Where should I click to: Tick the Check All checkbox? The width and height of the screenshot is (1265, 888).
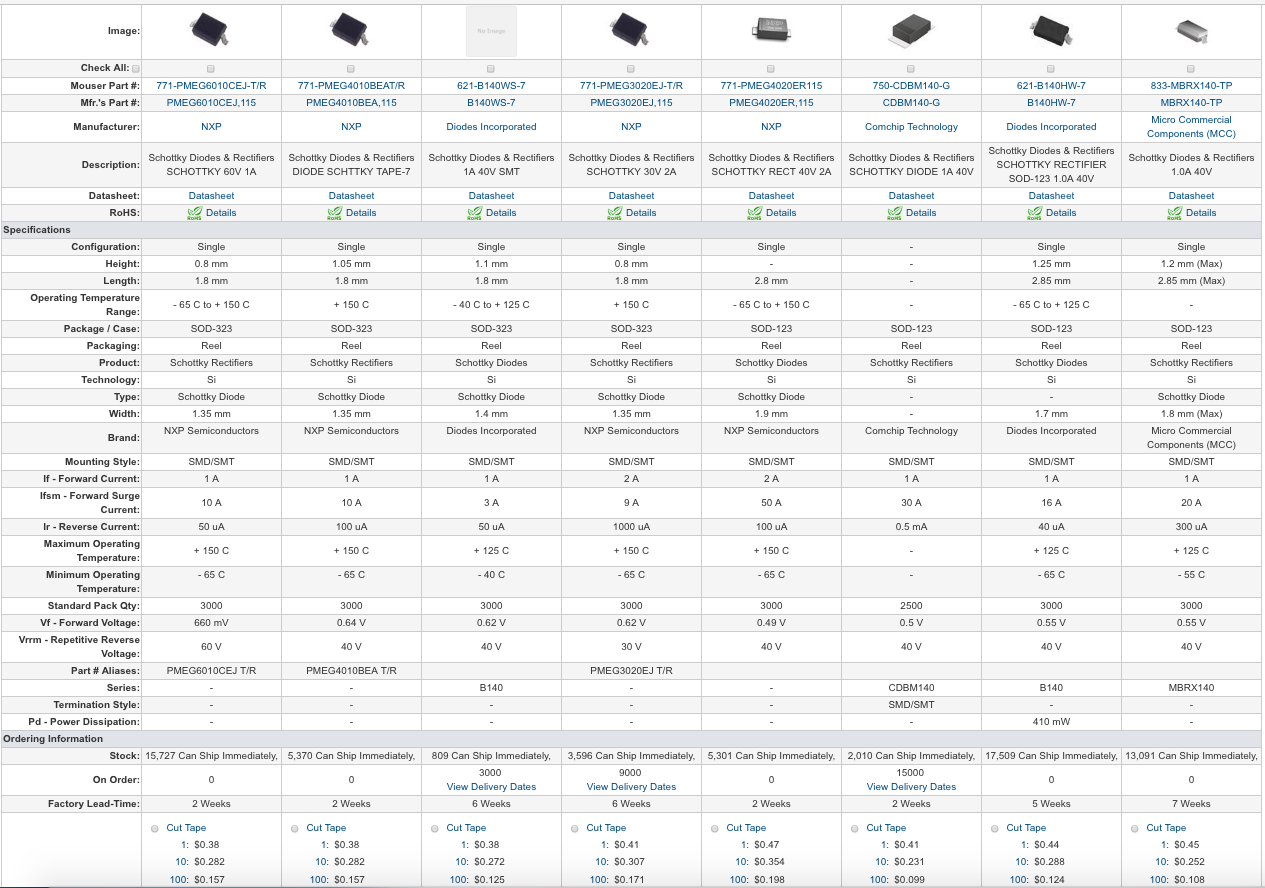(x=136, y=69)
